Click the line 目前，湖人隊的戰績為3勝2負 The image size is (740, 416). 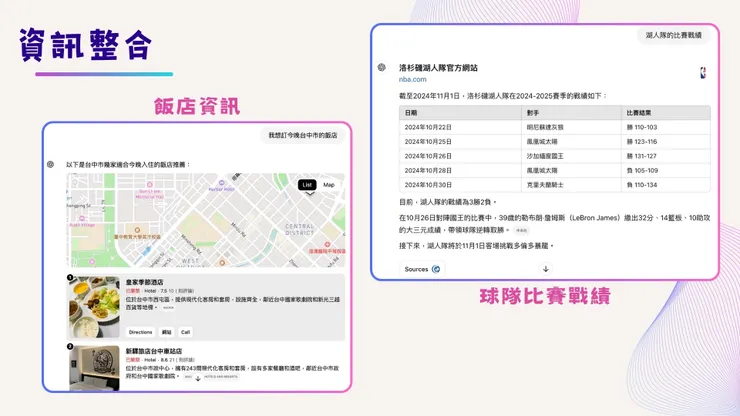pyautogui.click(x=447, y=202)
